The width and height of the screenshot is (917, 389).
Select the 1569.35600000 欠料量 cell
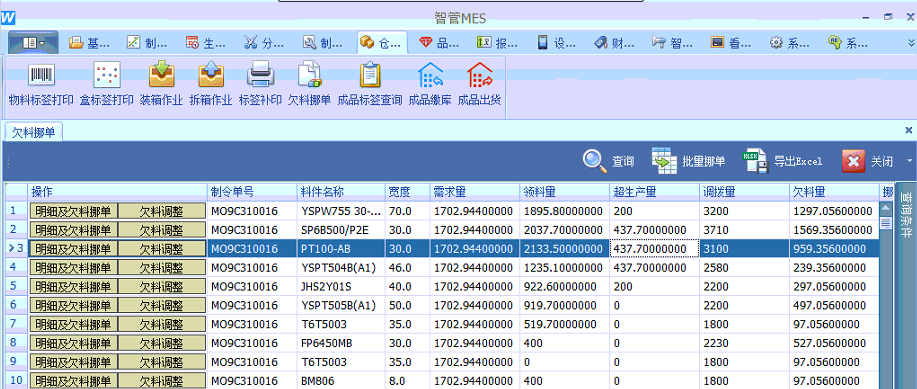[835, 230]
